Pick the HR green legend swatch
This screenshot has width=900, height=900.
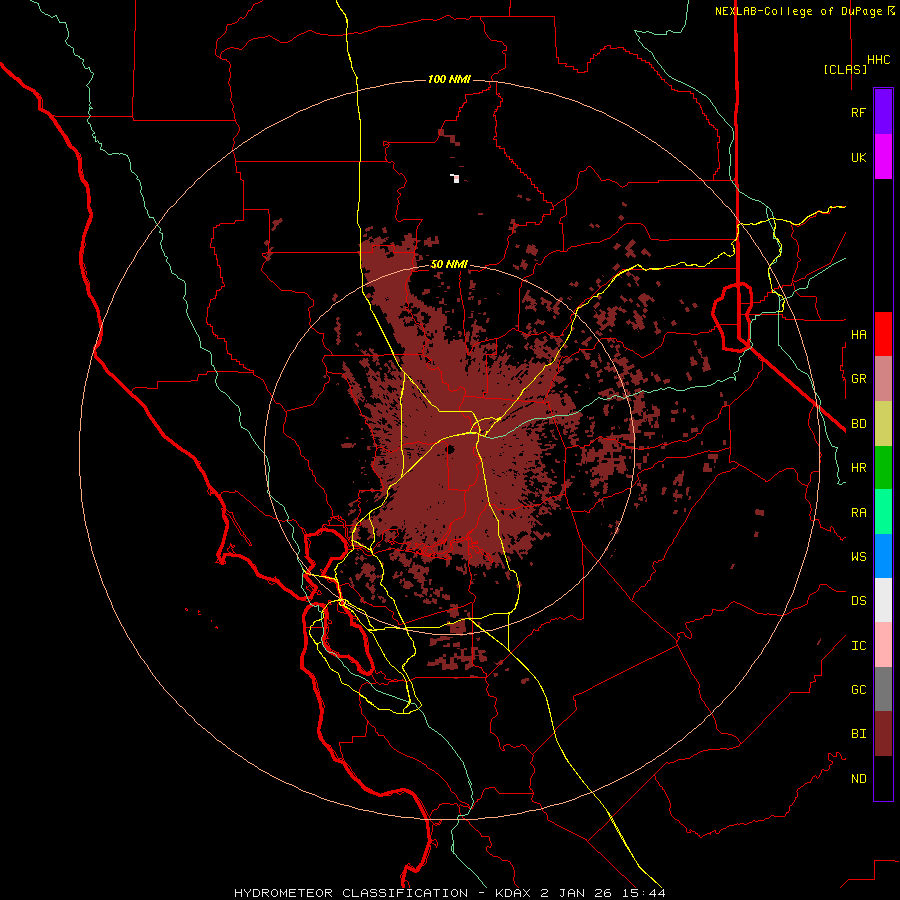click(x=883, y=468)
